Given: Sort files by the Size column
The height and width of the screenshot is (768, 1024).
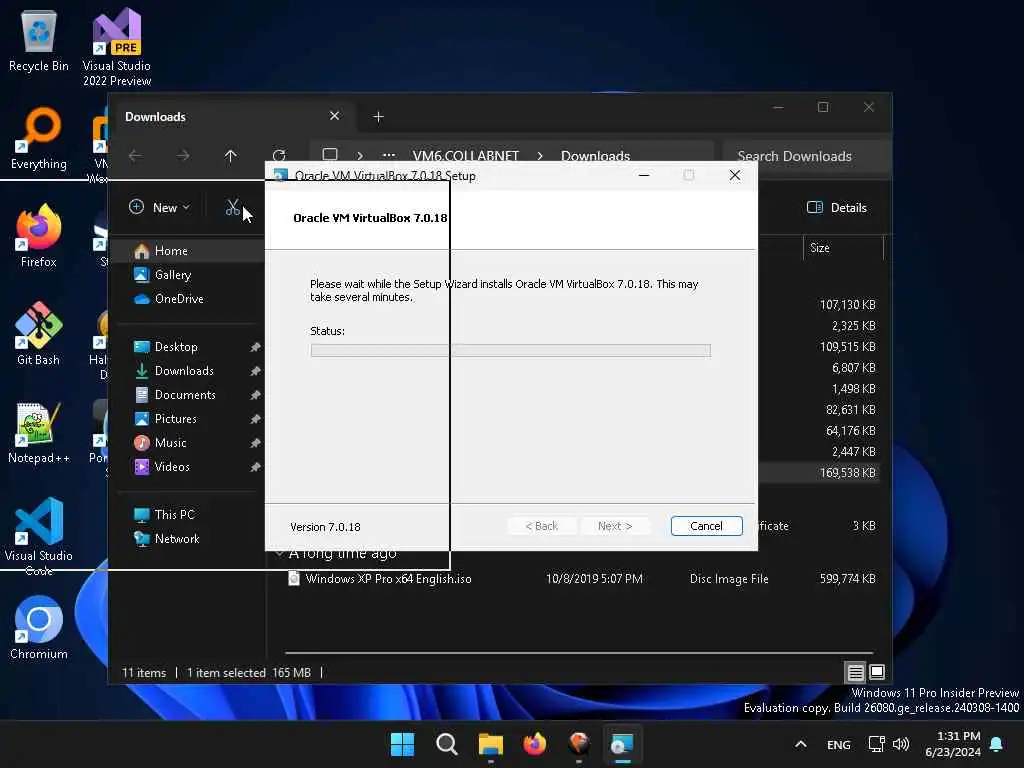Looking at the screenshot, I should [x=842, y=248].
